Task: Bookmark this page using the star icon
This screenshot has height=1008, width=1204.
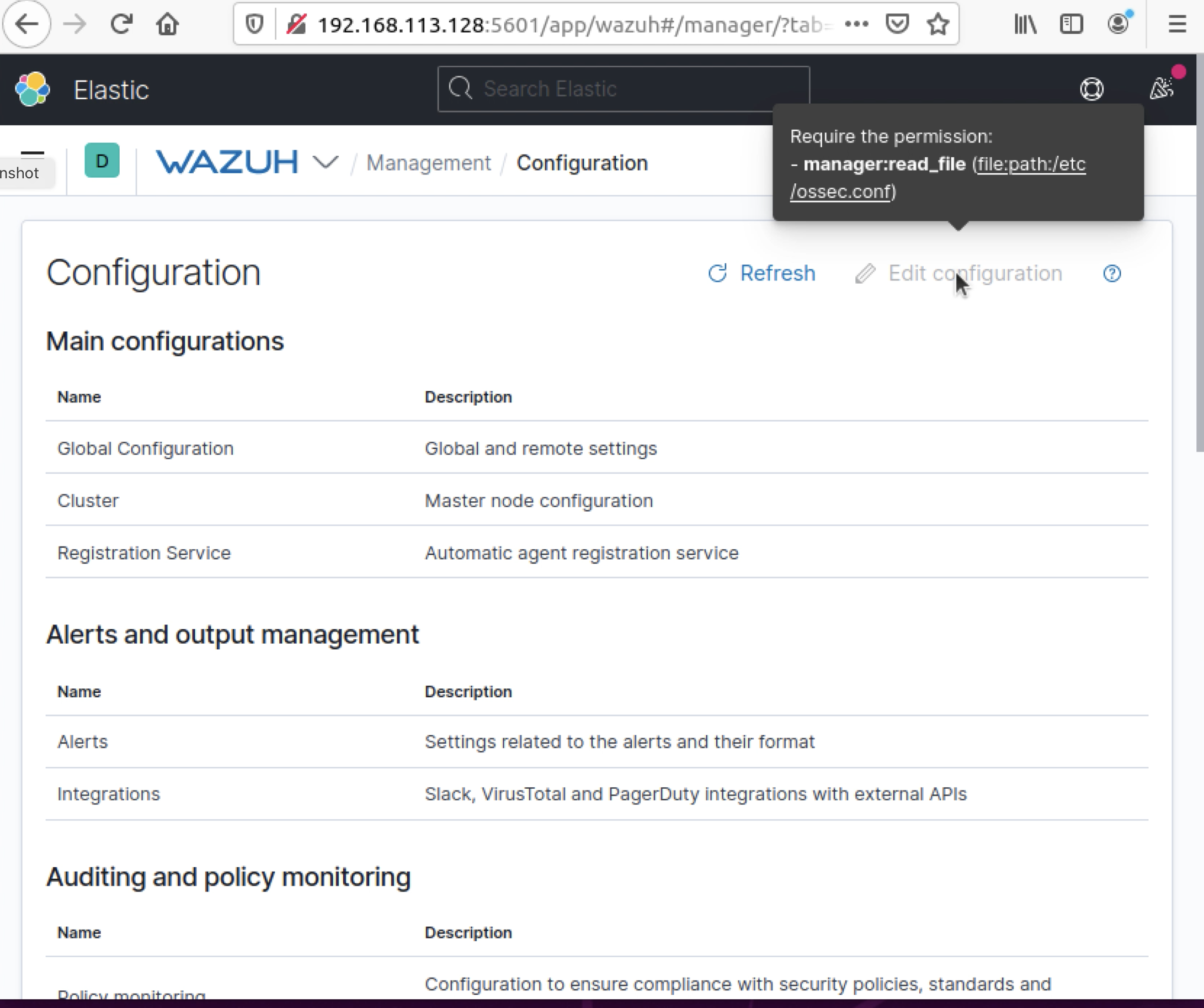Action: (x=937, y=24)
